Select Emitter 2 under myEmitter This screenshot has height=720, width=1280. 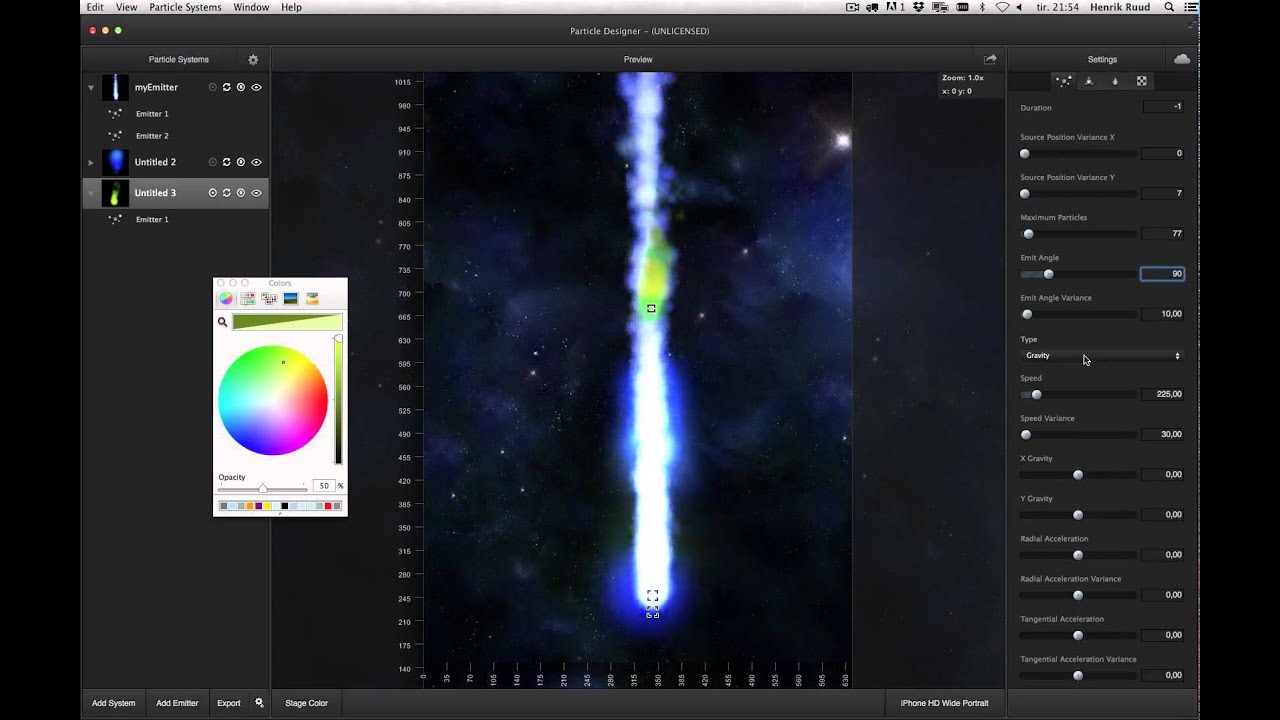152,136
